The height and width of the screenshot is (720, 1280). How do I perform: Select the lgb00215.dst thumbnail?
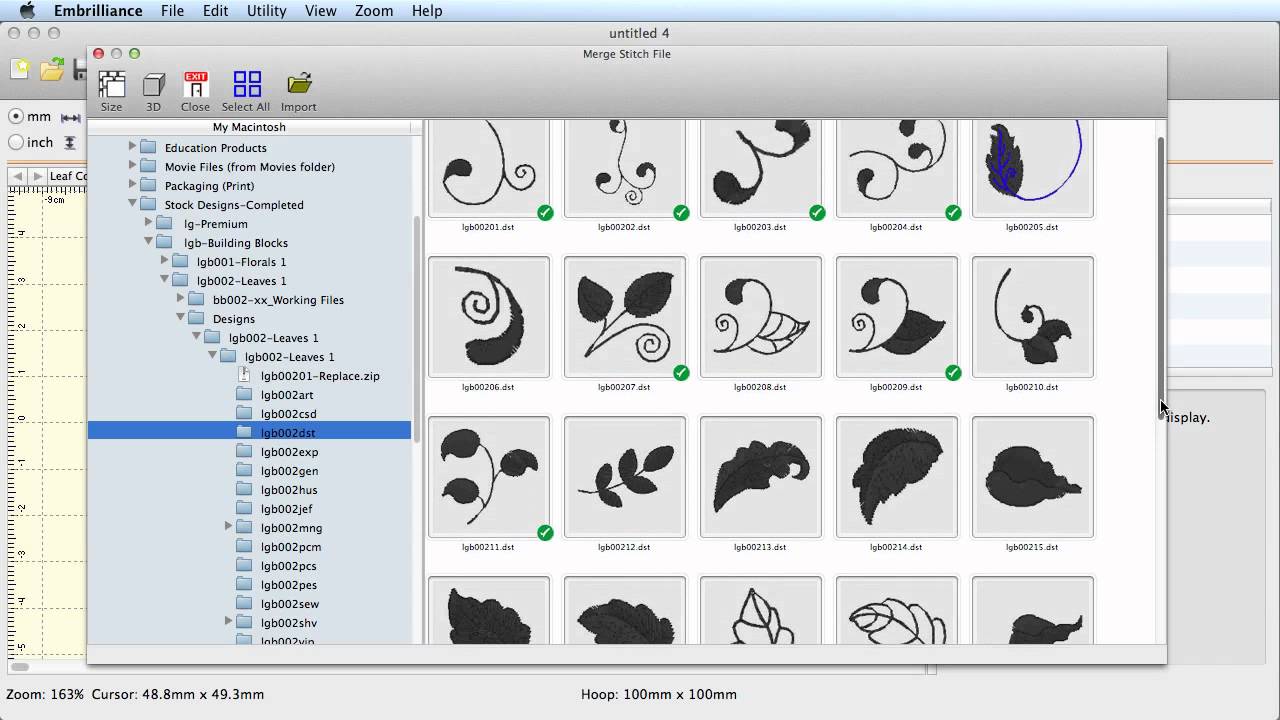(x=1033, y=477)
